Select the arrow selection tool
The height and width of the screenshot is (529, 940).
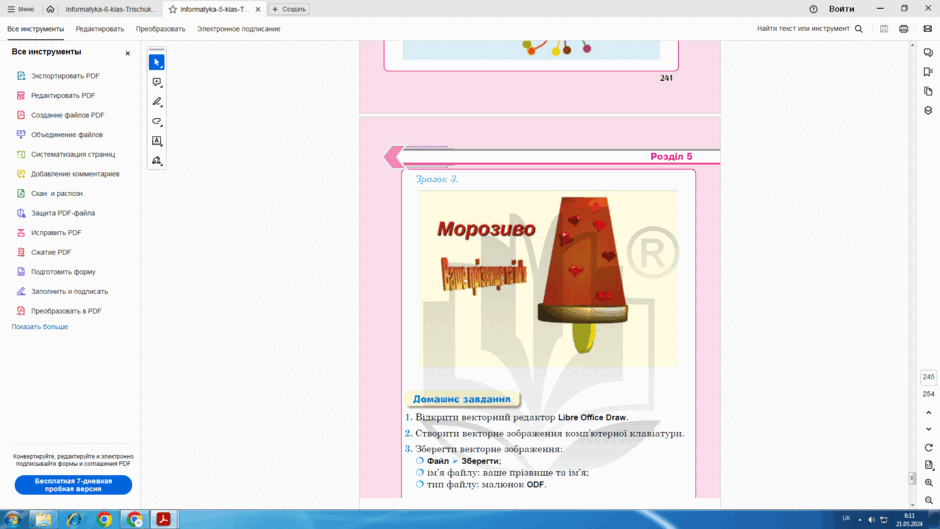pyautogui.click(x=156, y=62)
